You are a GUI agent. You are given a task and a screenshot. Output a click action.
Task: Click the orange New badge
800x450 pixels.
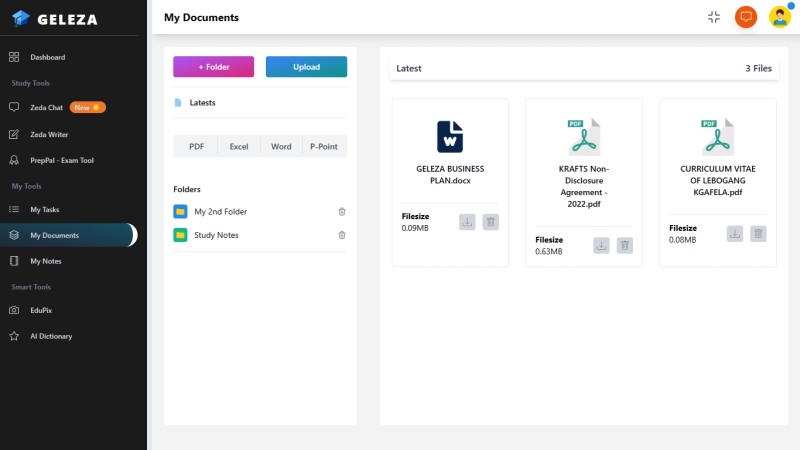[x=87, y=107]
